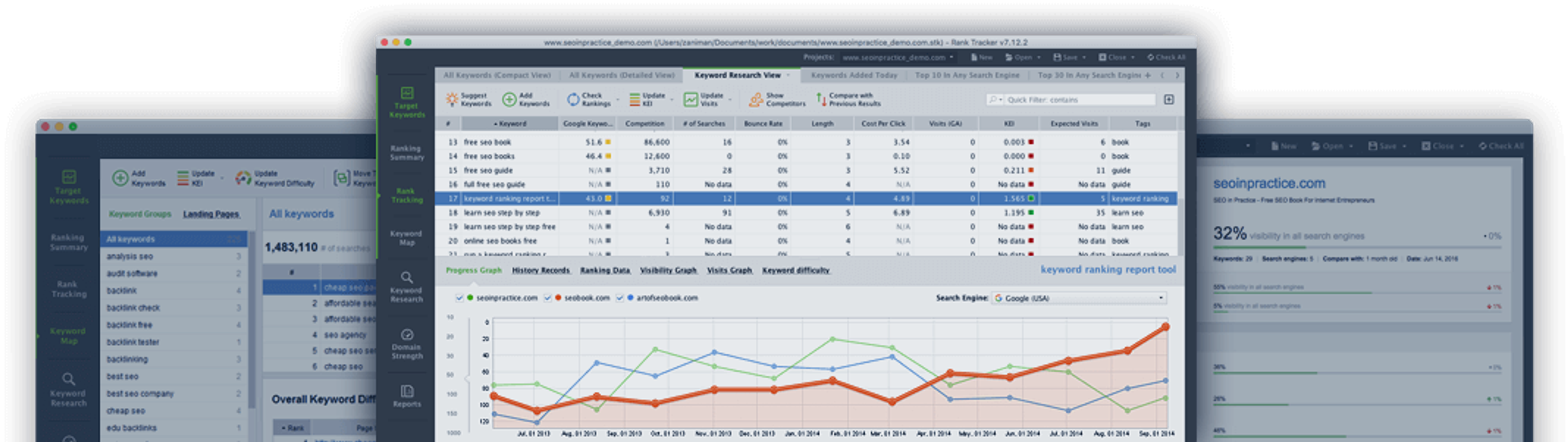Toggle the artofseobook.com graph checkbox
The height and width of the screenshot is (442, 1568).
pos(620,298)
